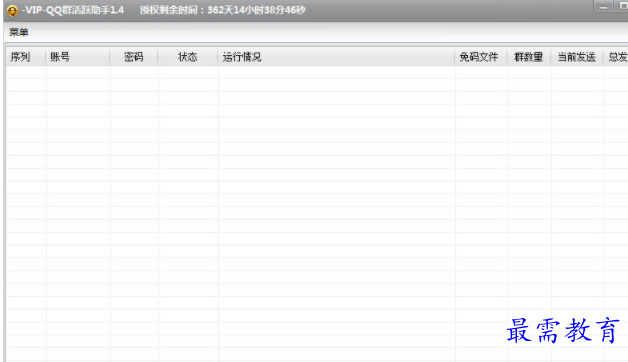Screen dimensions: 628x362
Task: Minimize the QQ群活跃助手 window
Action: tap(603, 6)
